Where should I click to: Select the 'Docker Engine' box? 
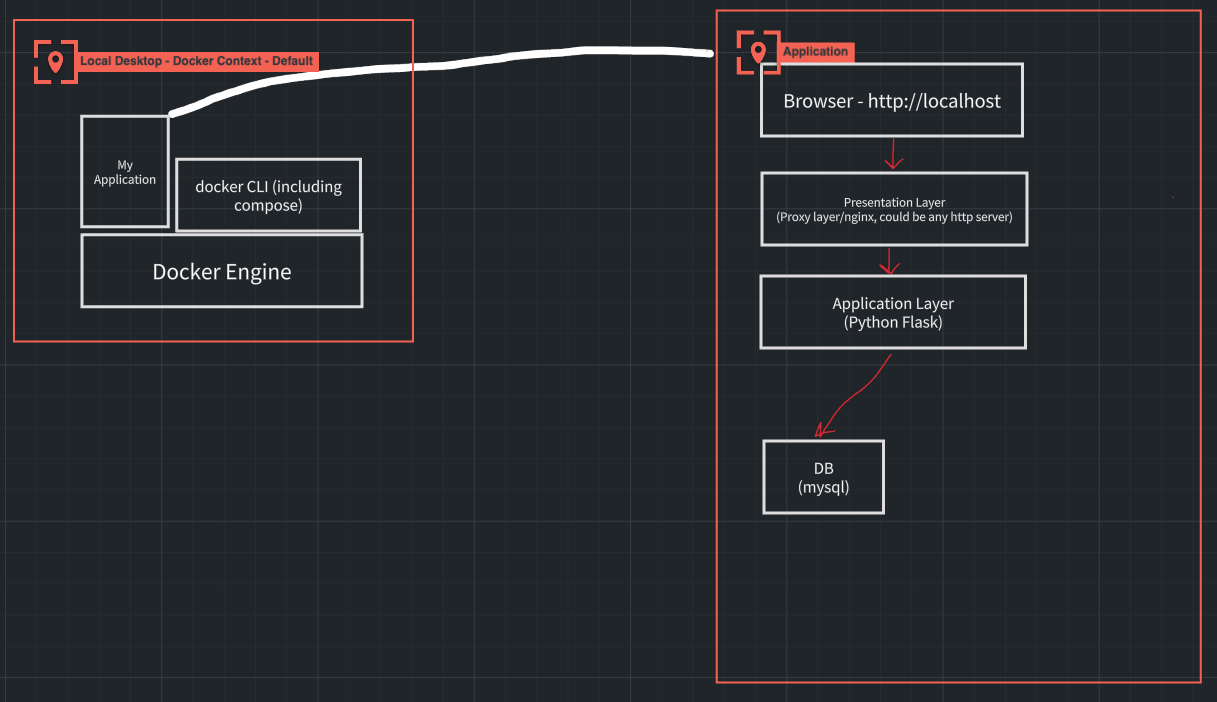(x=222, y=271)
